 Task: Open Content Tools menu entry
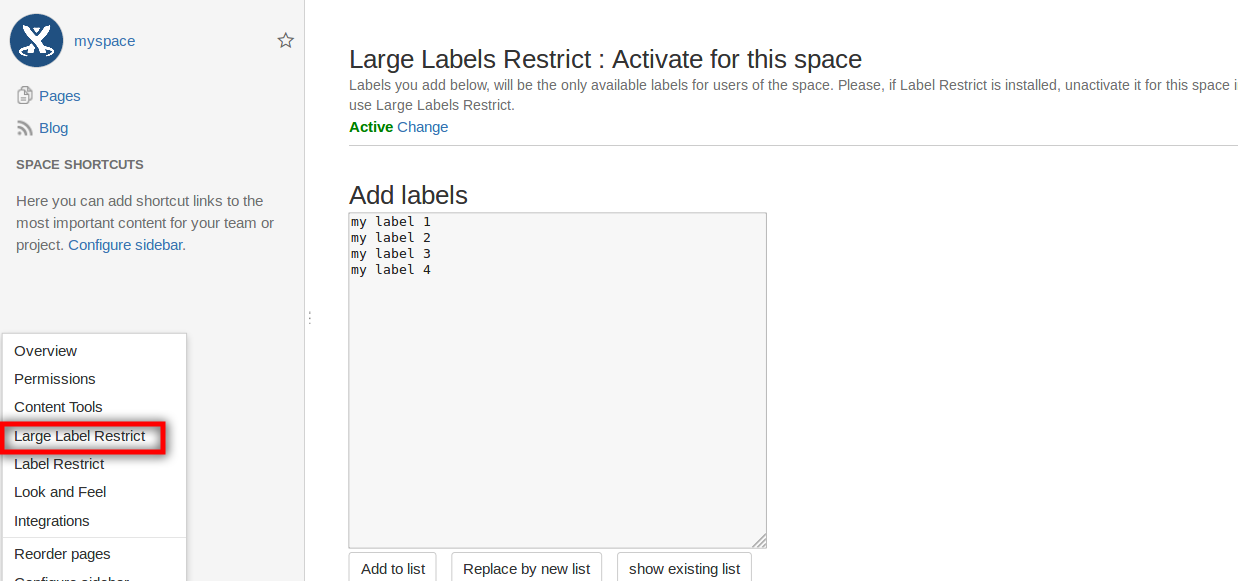[58, 407]
